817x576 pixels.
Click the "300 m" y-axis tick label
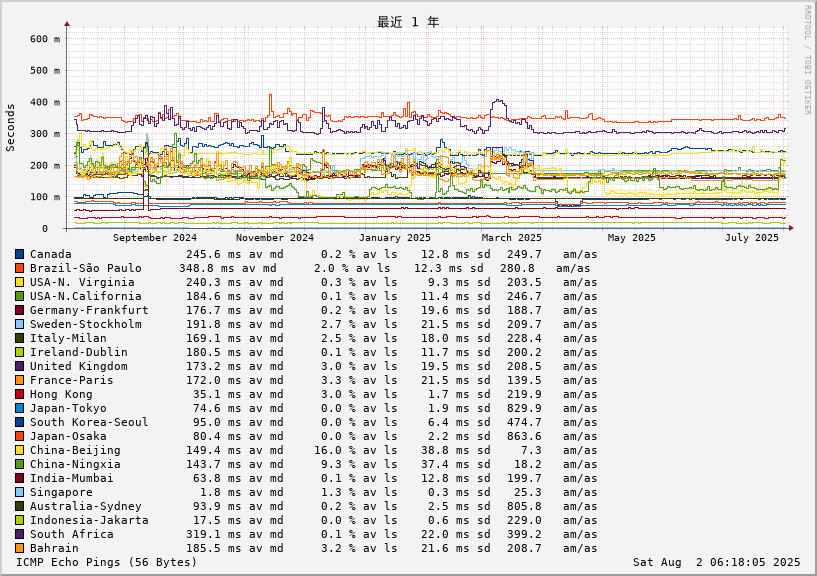45,134
